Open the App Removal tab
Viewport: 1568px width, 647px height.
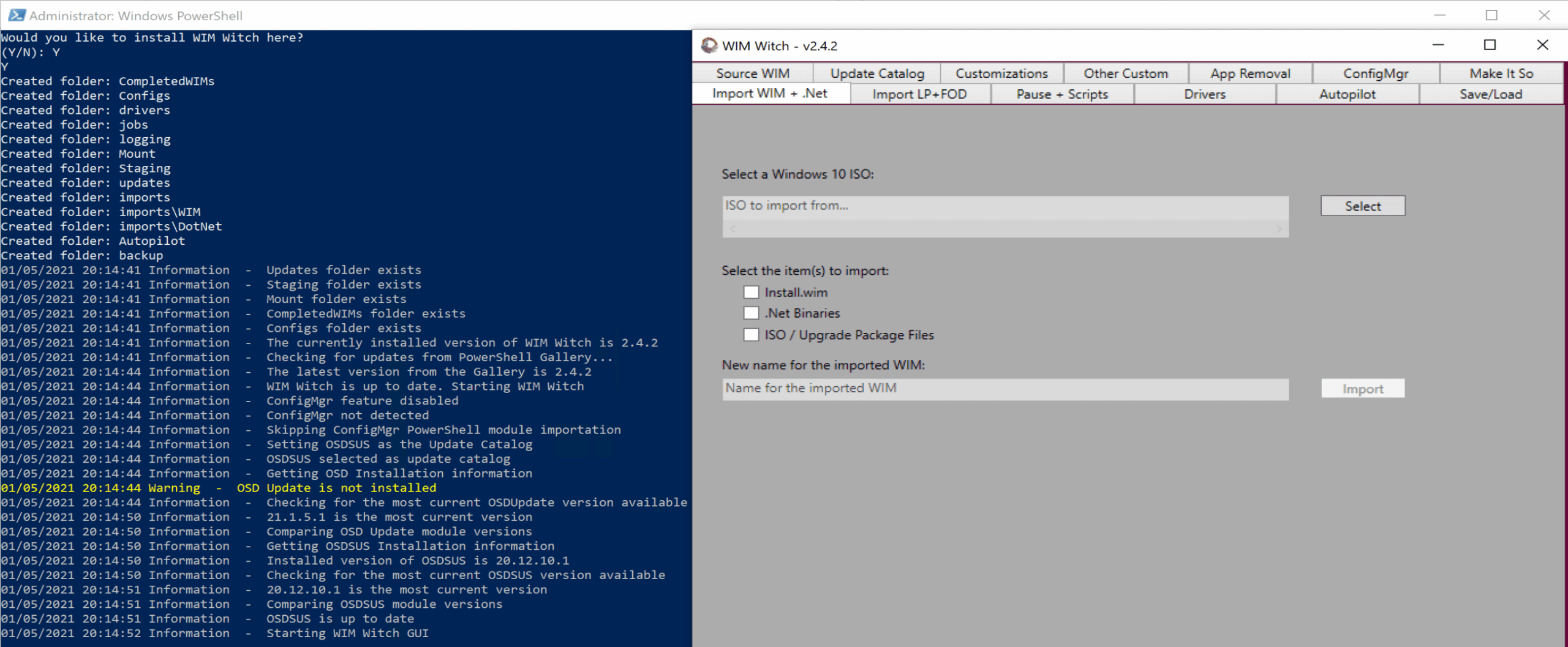(1250, 73)
